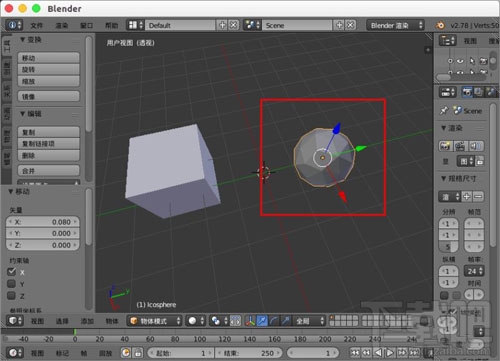Click the 镜像 mirror button
Image resolution: width=500 pixels, height=361 pixels.
[49, 96]
